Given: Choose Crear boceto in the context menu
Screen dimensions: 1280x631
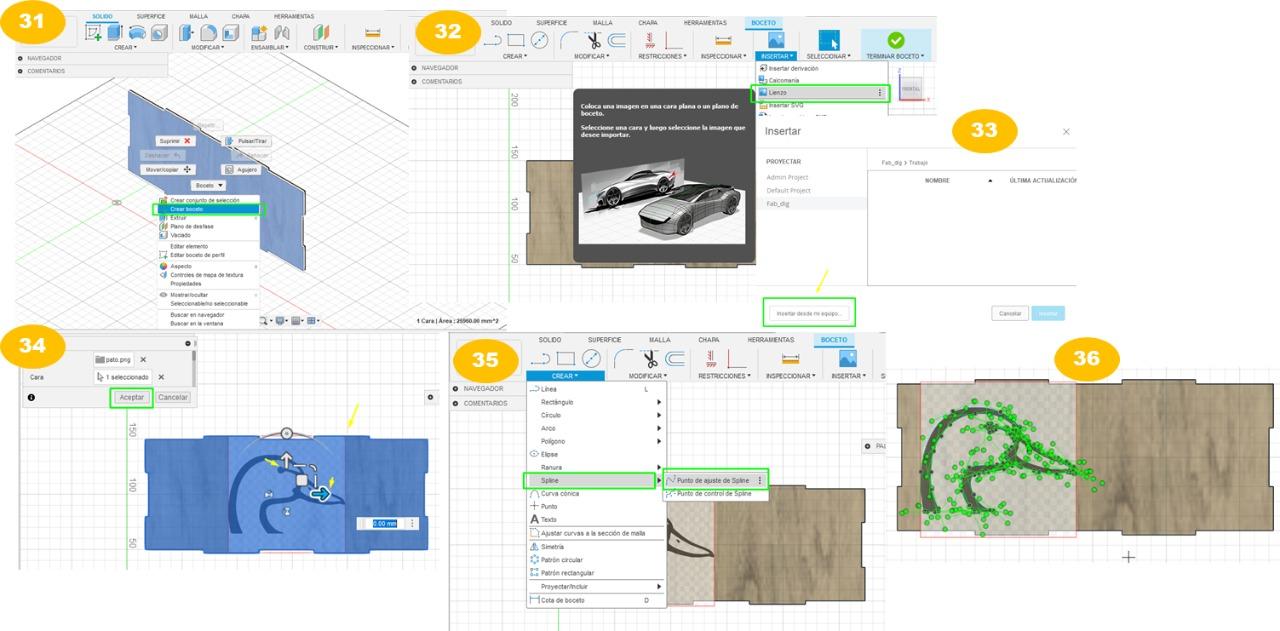Looking at the screenshot, I should pyautogui.click(x=208, y=209).
